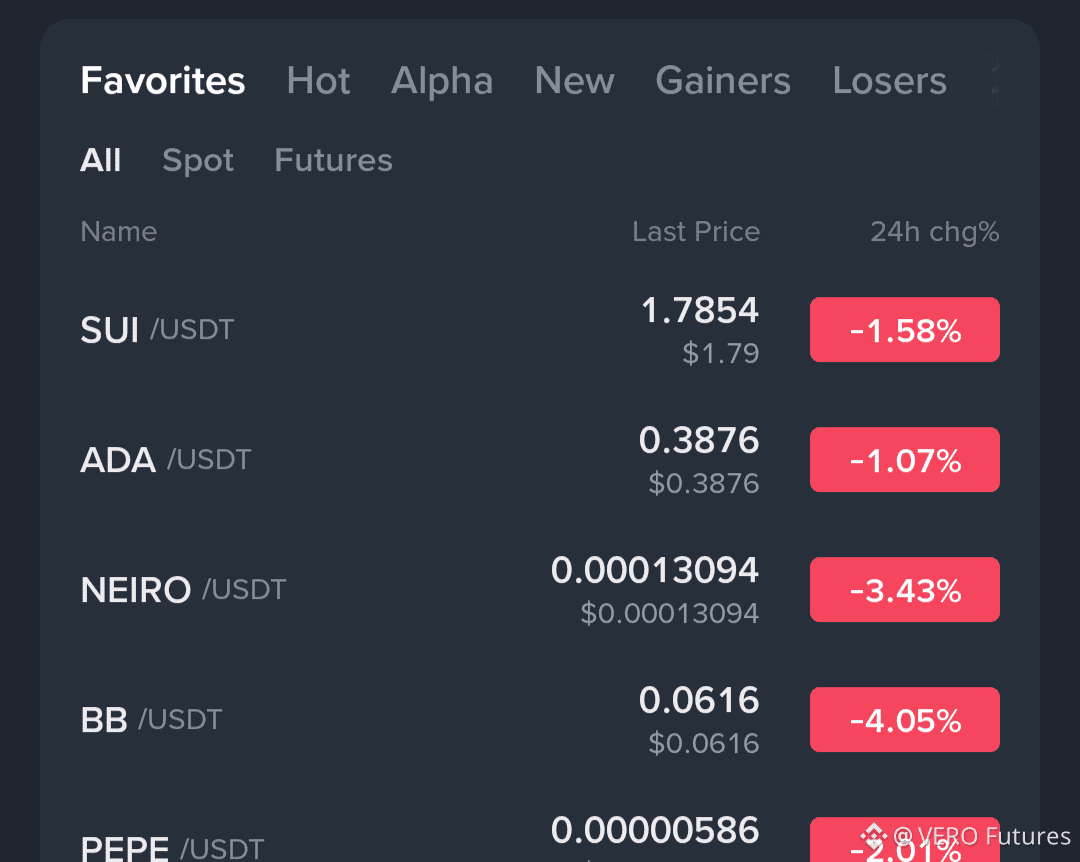Show the All markets filter
Viewport: 1080px width, 862px height.
[x=100, y=160]
